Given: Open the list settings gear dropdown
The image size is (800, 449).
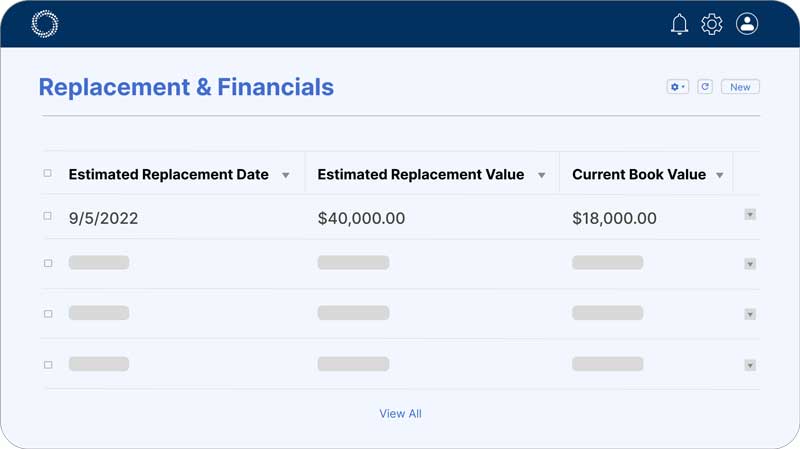Looking at the screenshot, I should click(678, 87).
